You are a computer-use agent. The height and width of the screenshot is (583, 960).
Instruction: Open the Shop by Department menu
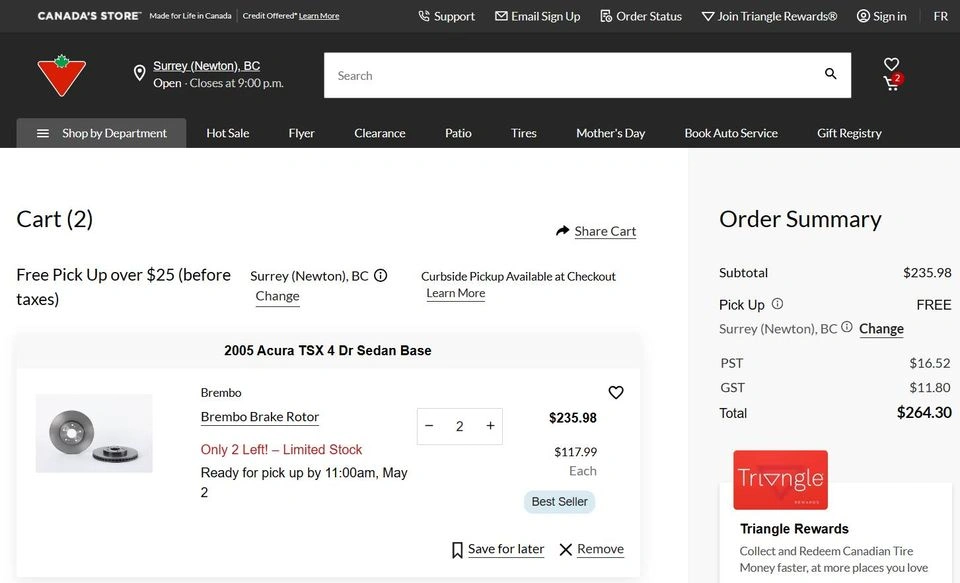point(101,133)
